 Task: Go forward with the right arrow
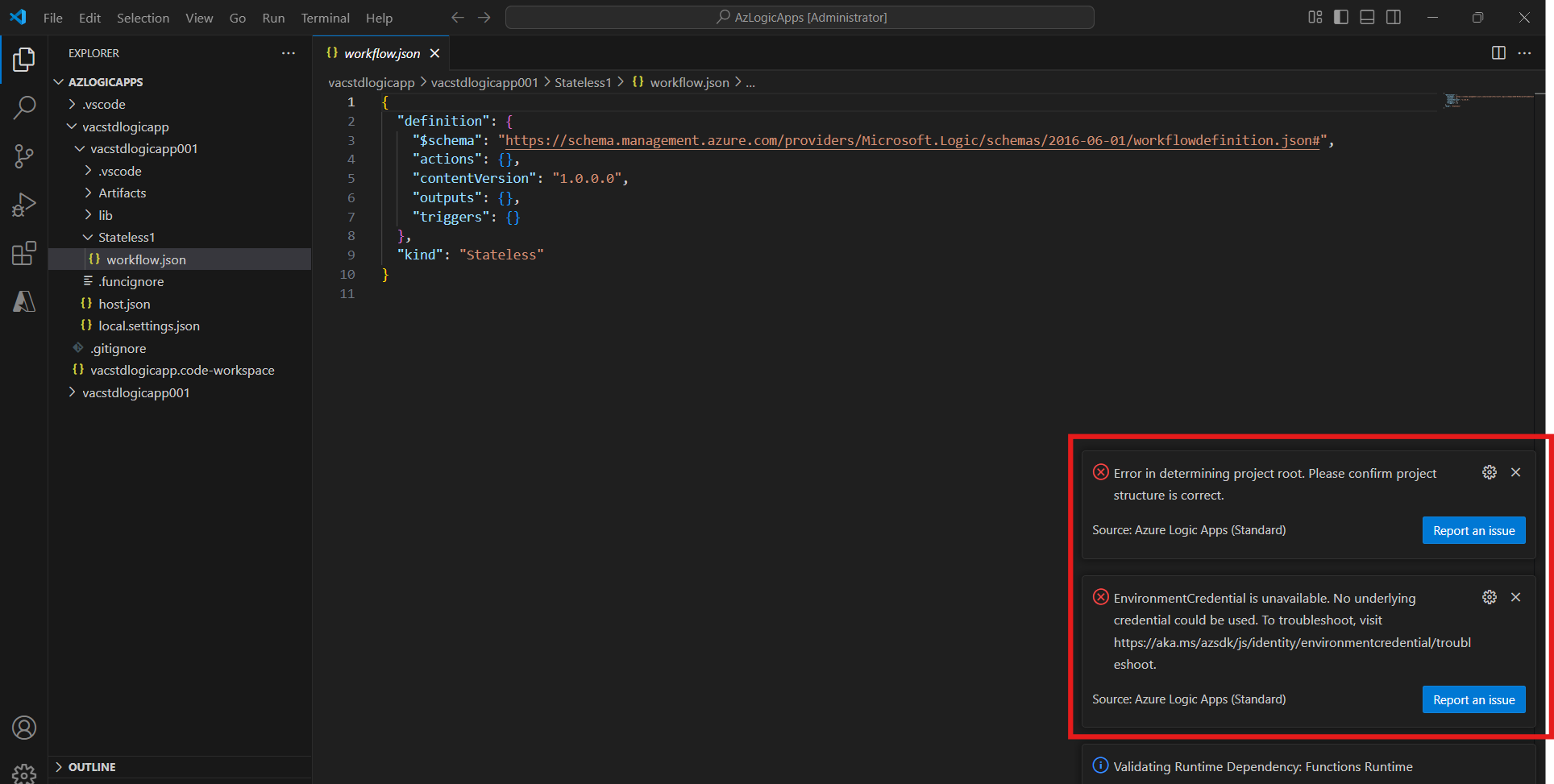484,17
